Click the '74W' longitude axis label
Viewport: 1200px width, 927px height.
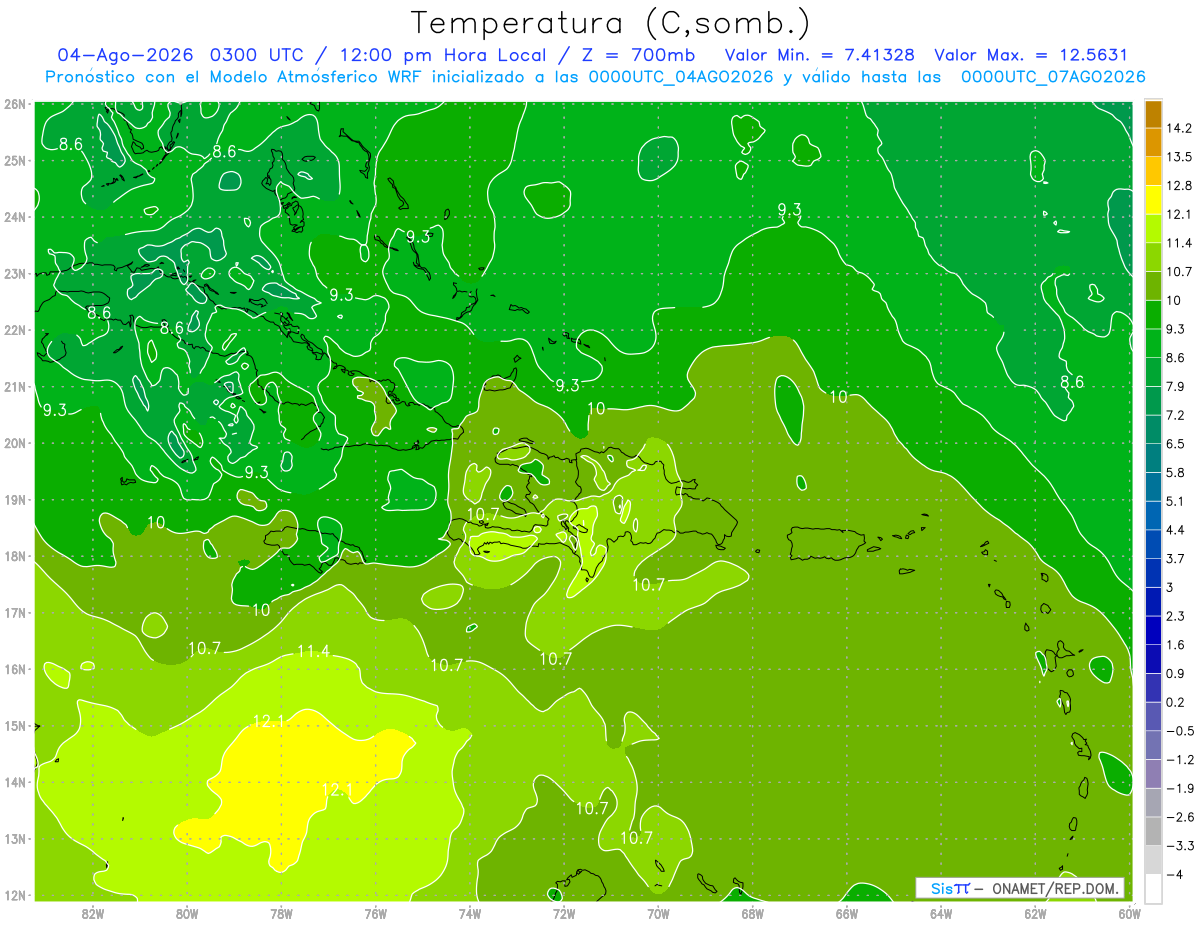[470, 914]
